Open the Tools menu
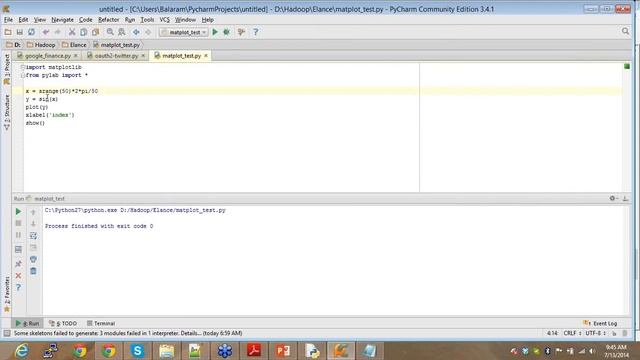Image resolution: width=640 pixels, height=360 pixels. click(x=147, y=20)
